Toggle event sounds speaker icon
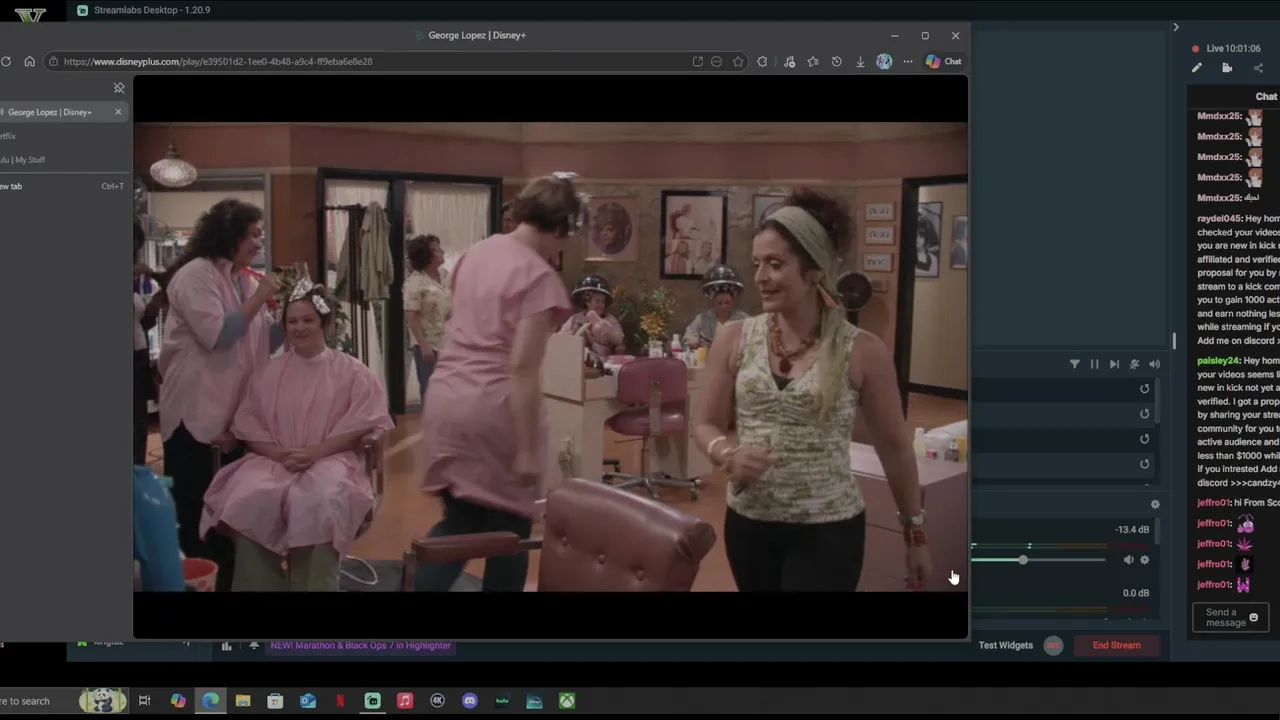This screenshot has width=1280, height=720. [1154, 364]
